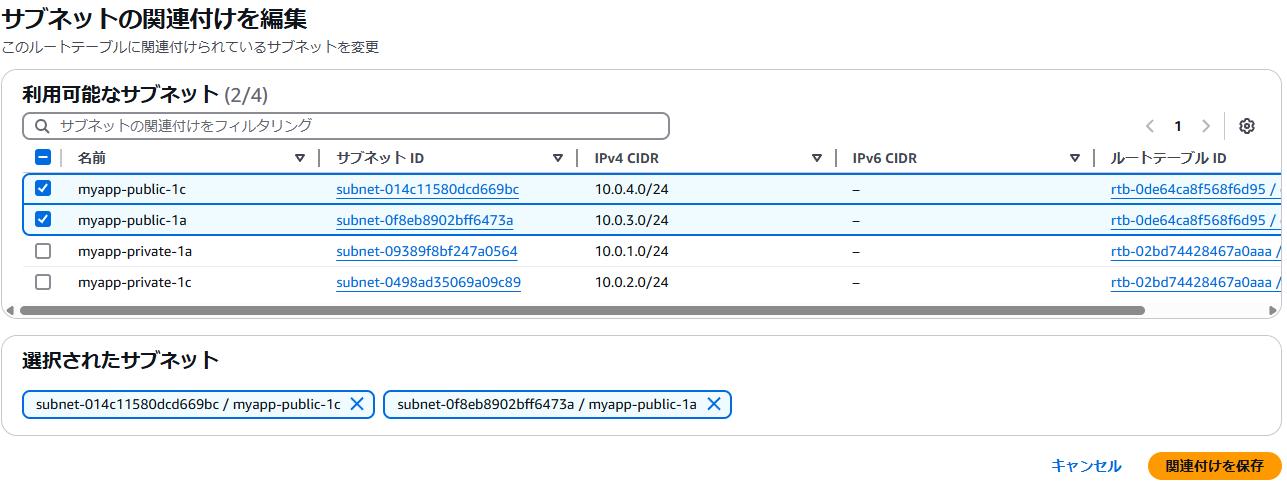This screenshot has height=488, width=1287.
Task: Click the ルートテーブル ID column header
Action: tap(1169, 158)
